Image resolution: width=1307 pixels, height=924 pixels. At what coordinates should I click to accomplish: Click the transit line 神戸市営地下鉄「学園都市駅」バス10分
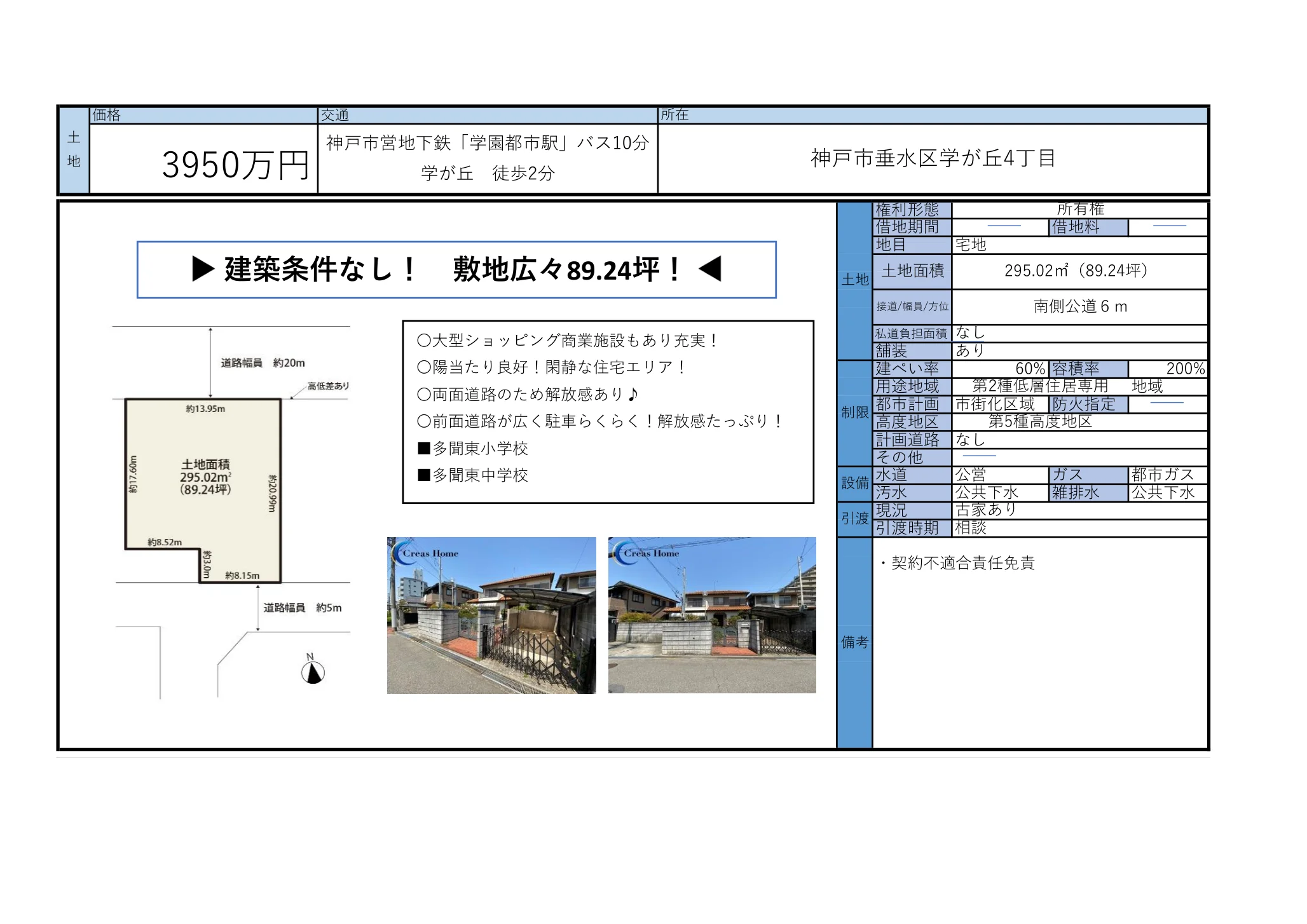point(488,143)
